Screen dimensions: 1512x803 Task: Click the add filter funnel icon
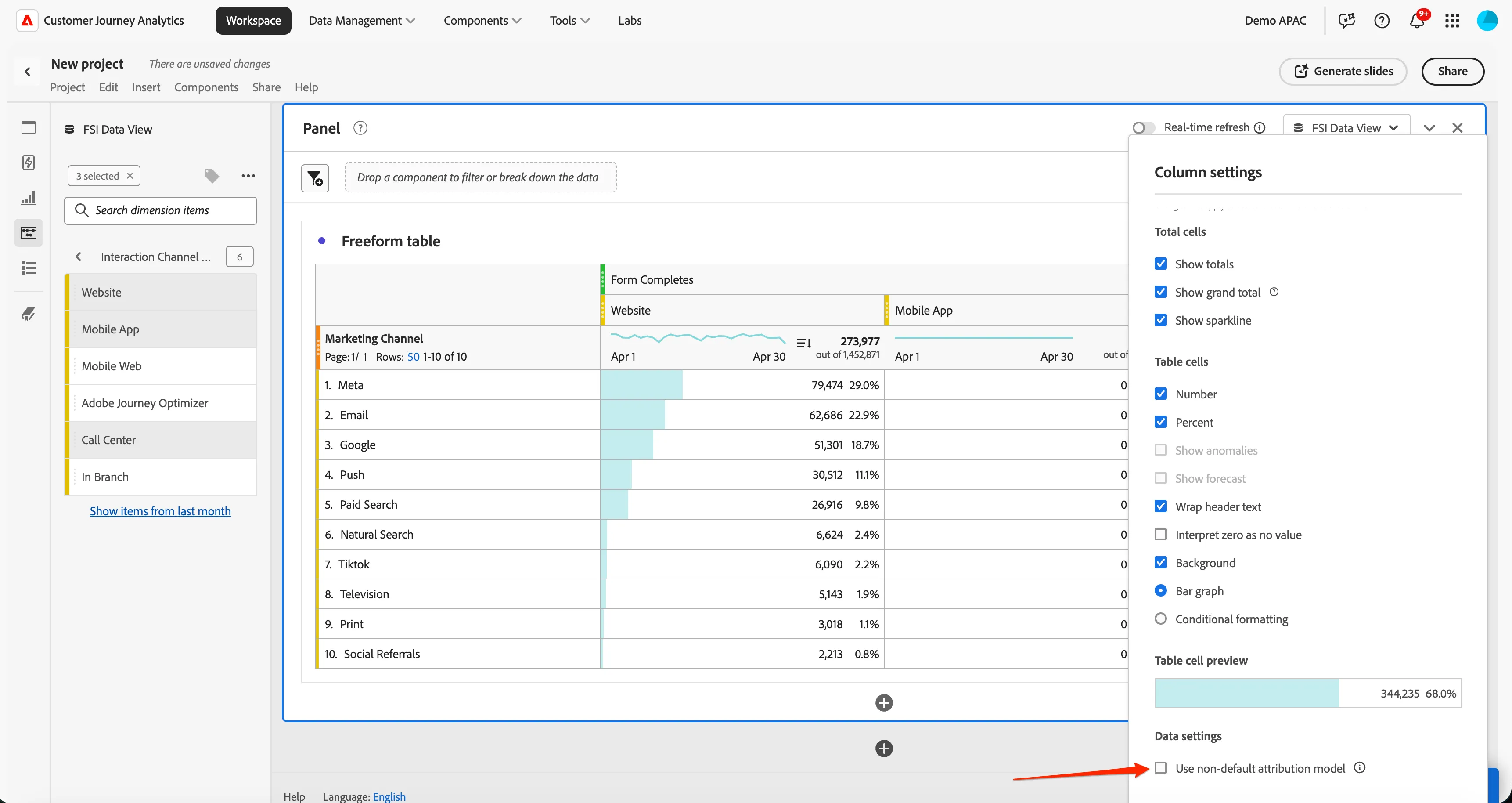[315, 178]
